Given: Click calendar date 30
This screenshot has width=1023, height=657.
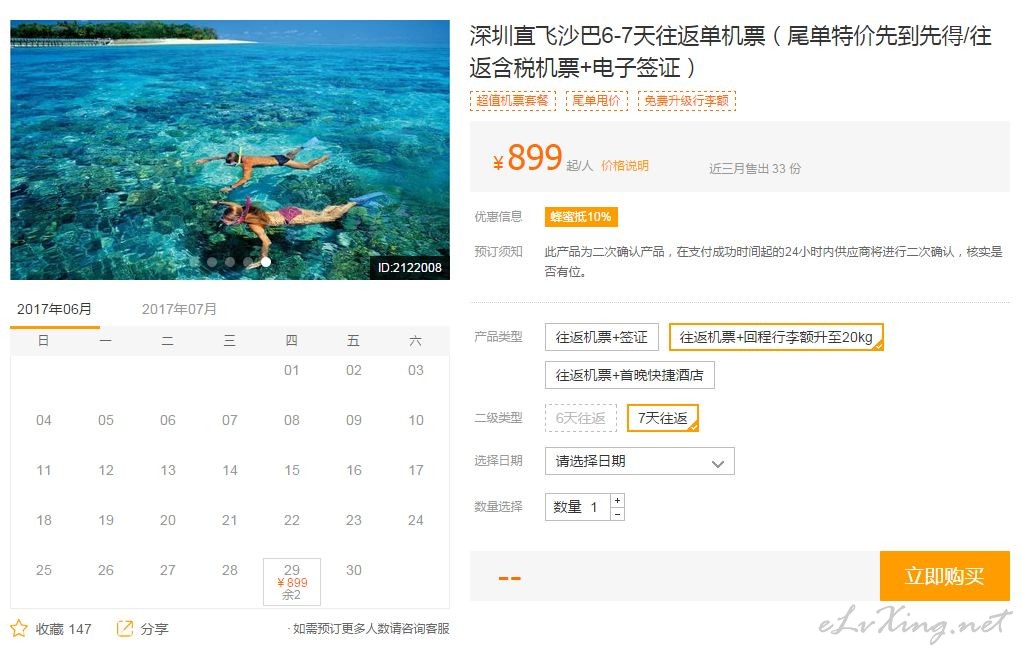Looking at the screenshot, I should (354, 570).
